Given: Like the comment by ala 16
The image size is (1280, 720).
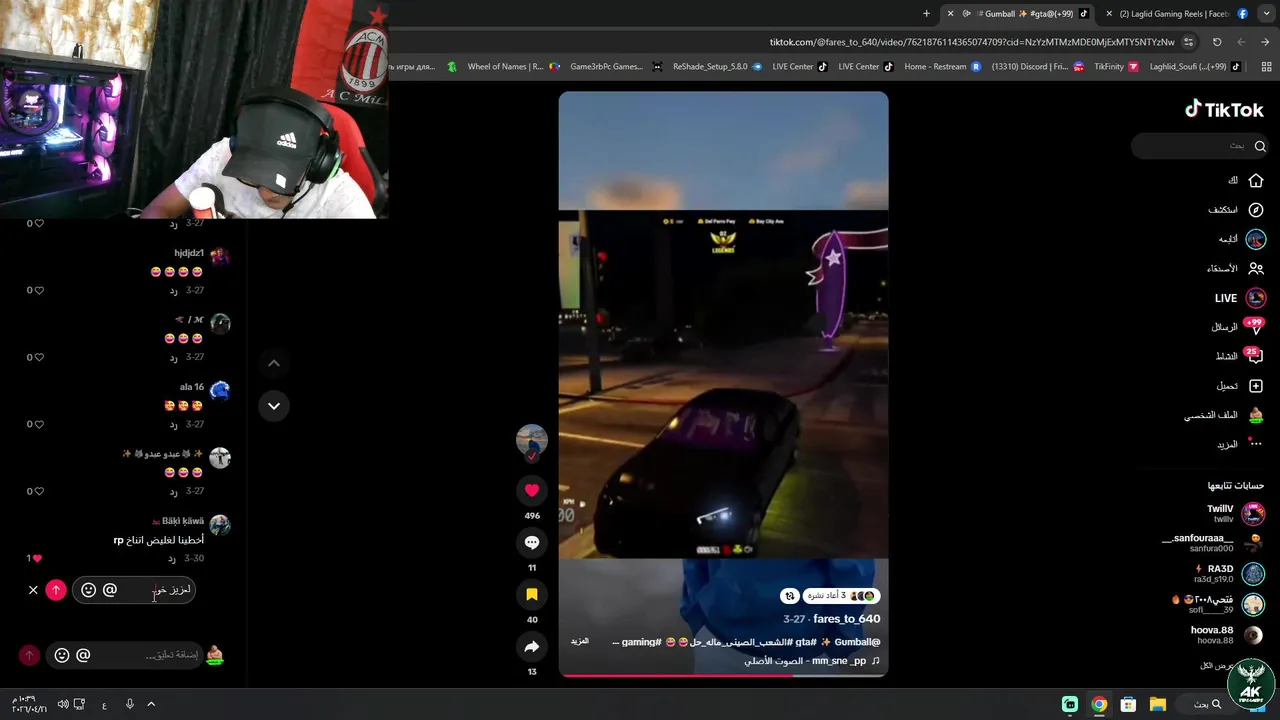Looking at the screenshot, I should [39, 424].
